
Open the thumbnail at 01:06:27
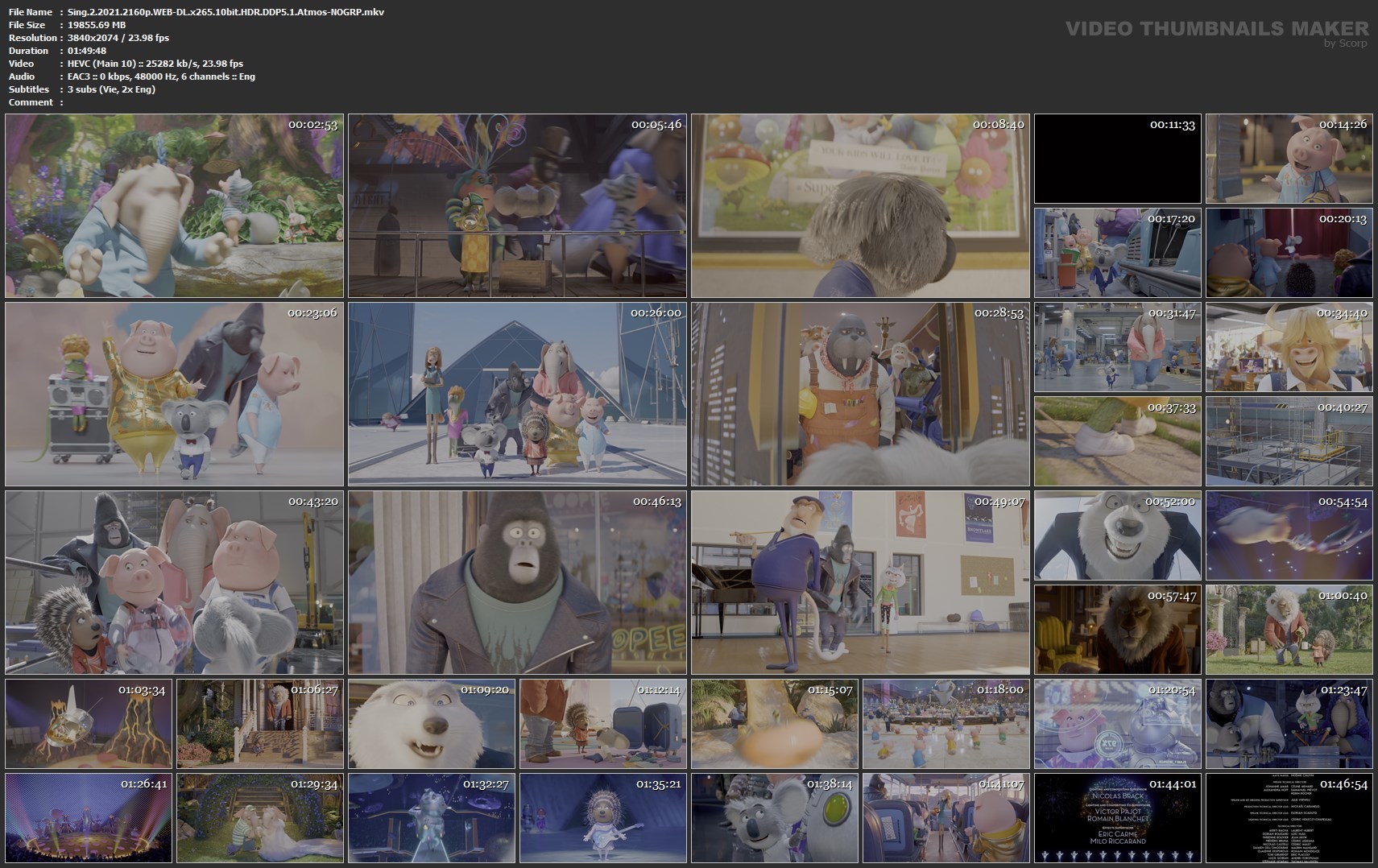260,724
